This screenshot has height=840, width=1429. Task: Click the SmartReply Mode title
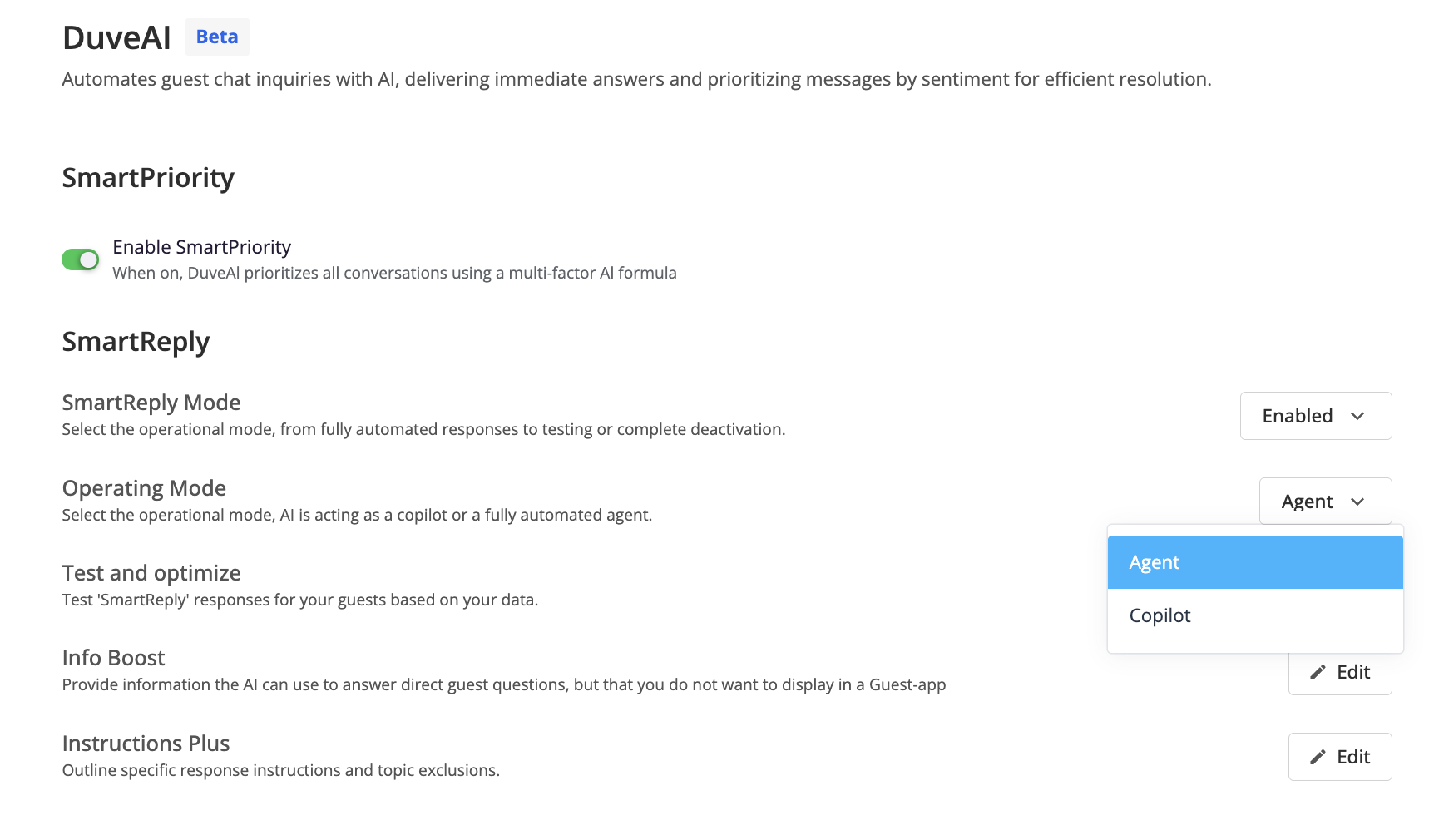151,403
